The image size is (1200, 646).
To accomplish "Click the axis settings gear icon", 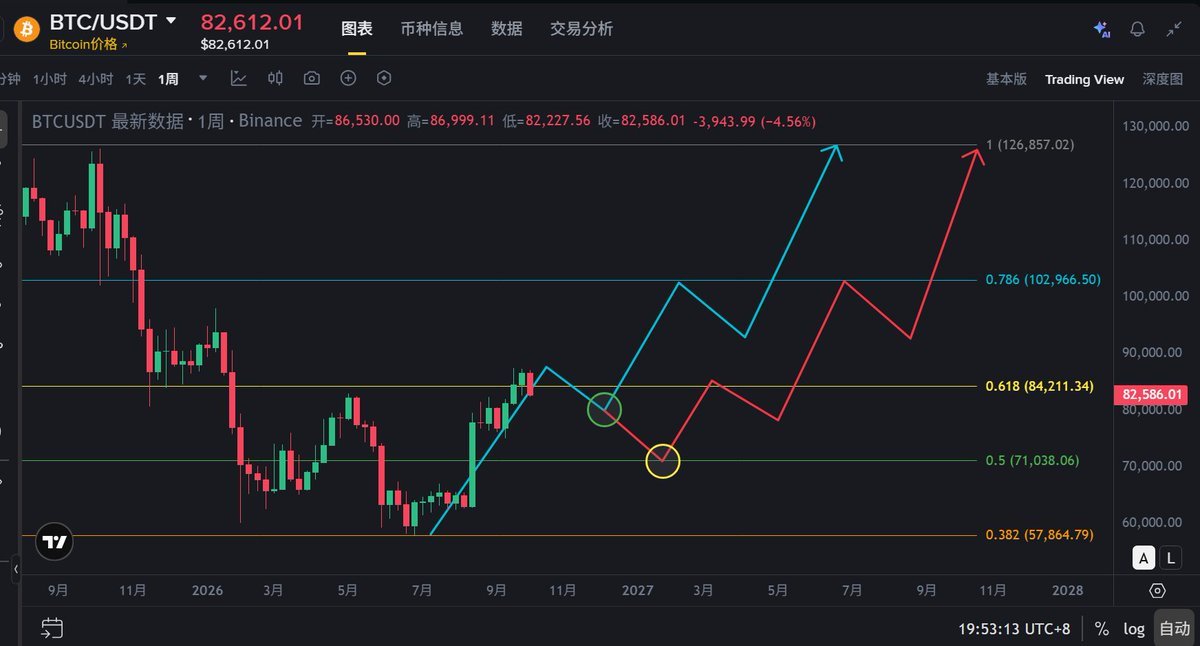I will click(1158, 590).
